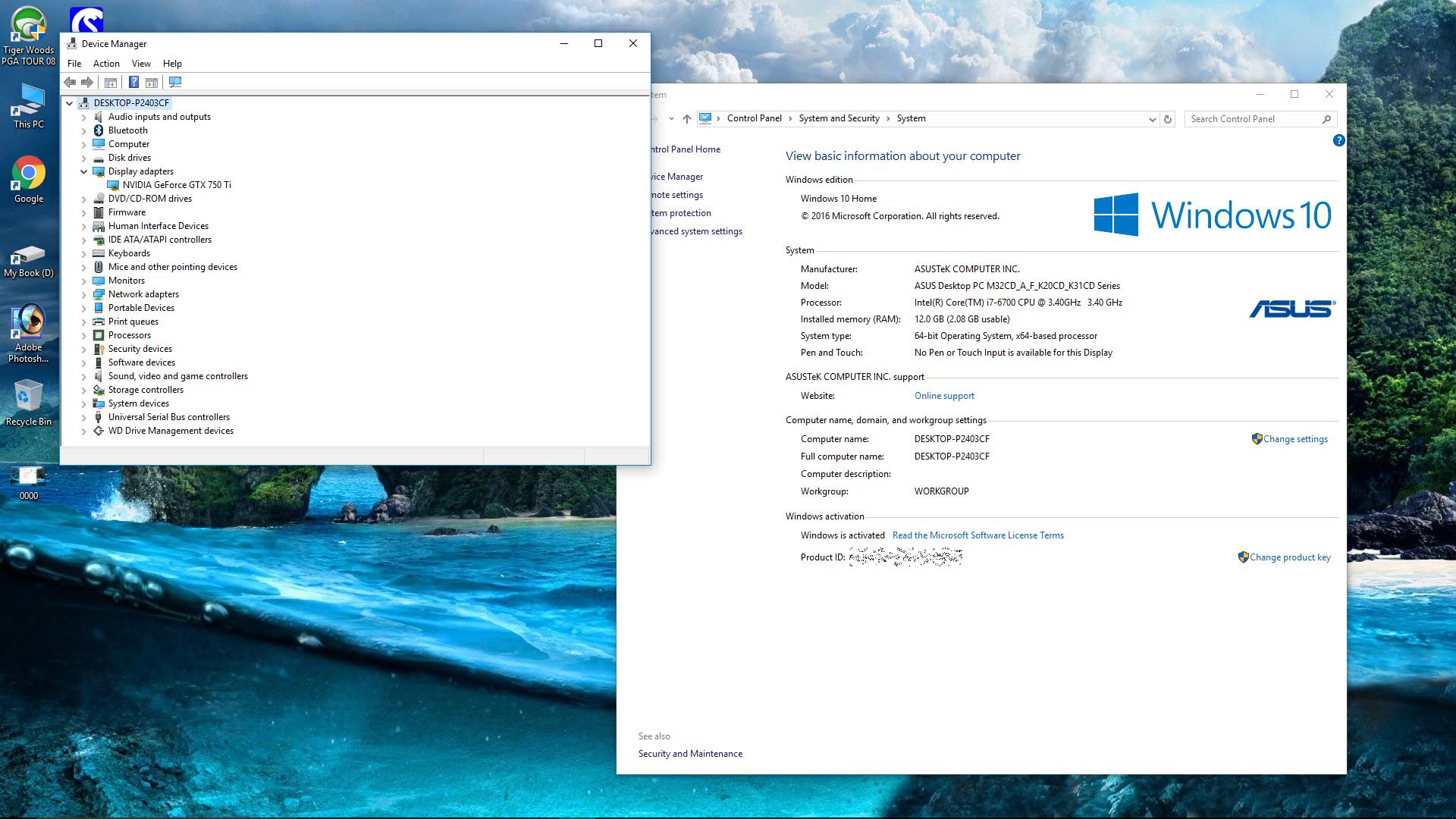This screenshot has height=819, width=1456.
Task: Select the Bluetooth category icon
Action: [99, 130]
